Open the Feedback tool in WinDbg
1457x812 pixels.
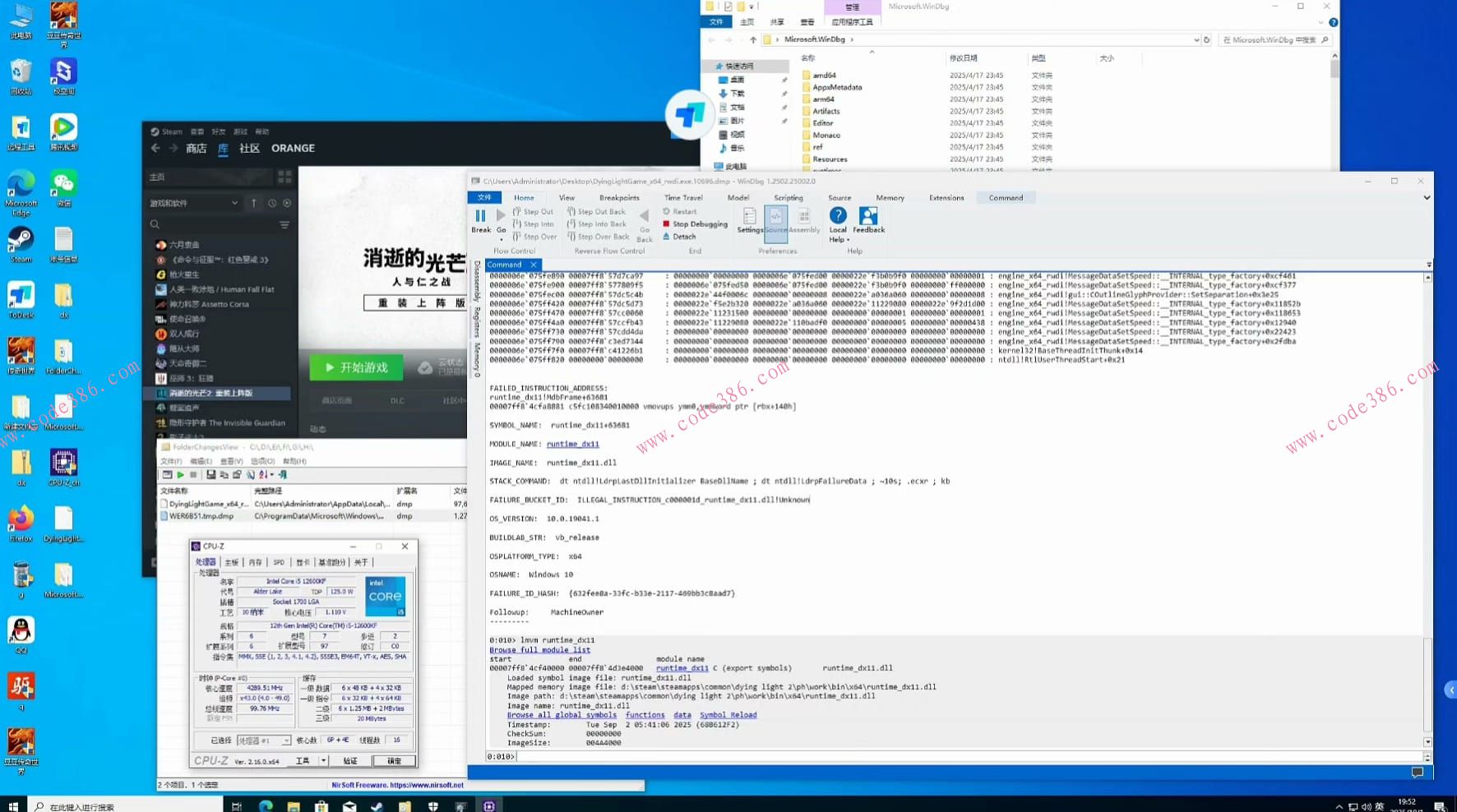tap(868, 220)
